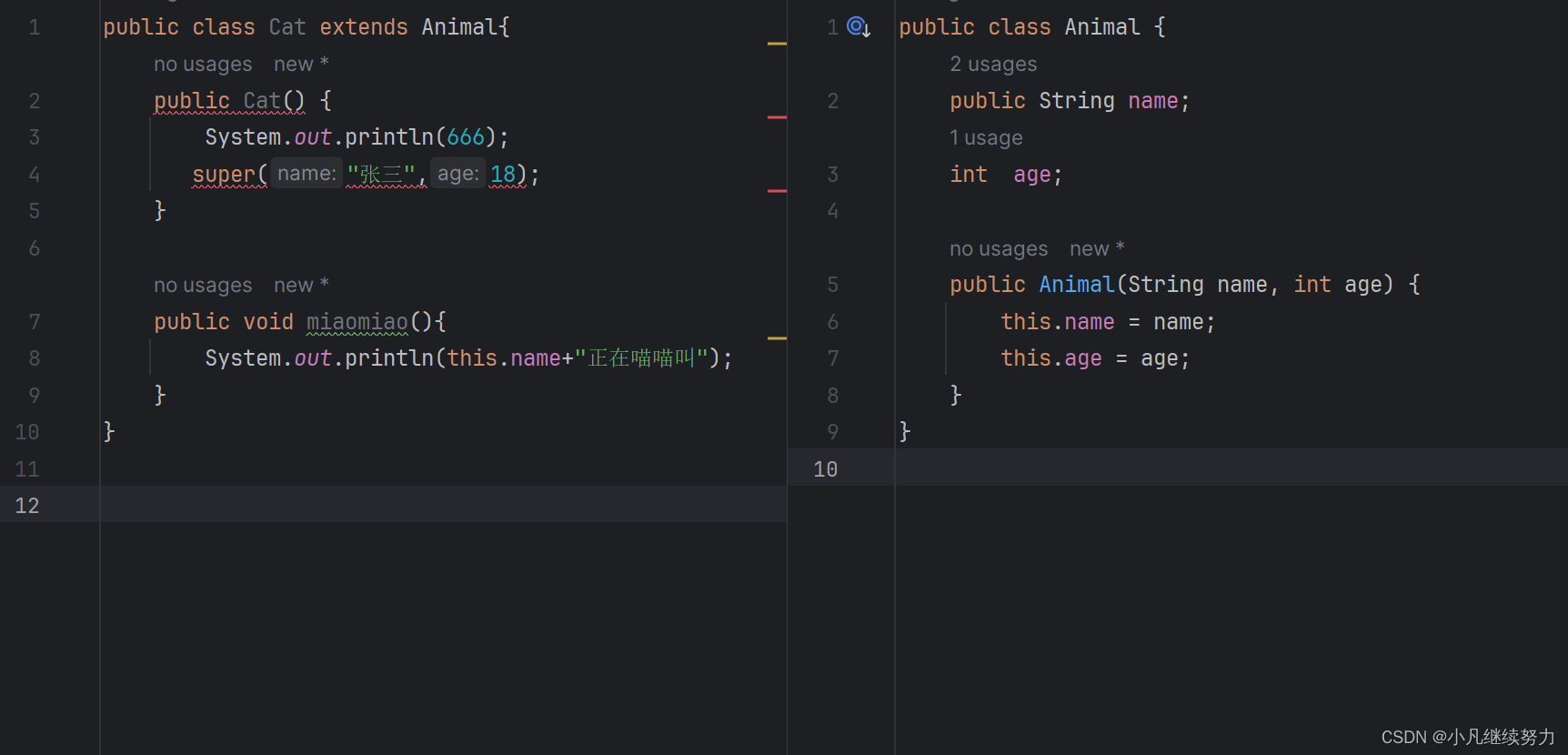Click line number 10 in Animal editor gutter
This screenshot has width=1568, height=755.
[x=826, y=469]
